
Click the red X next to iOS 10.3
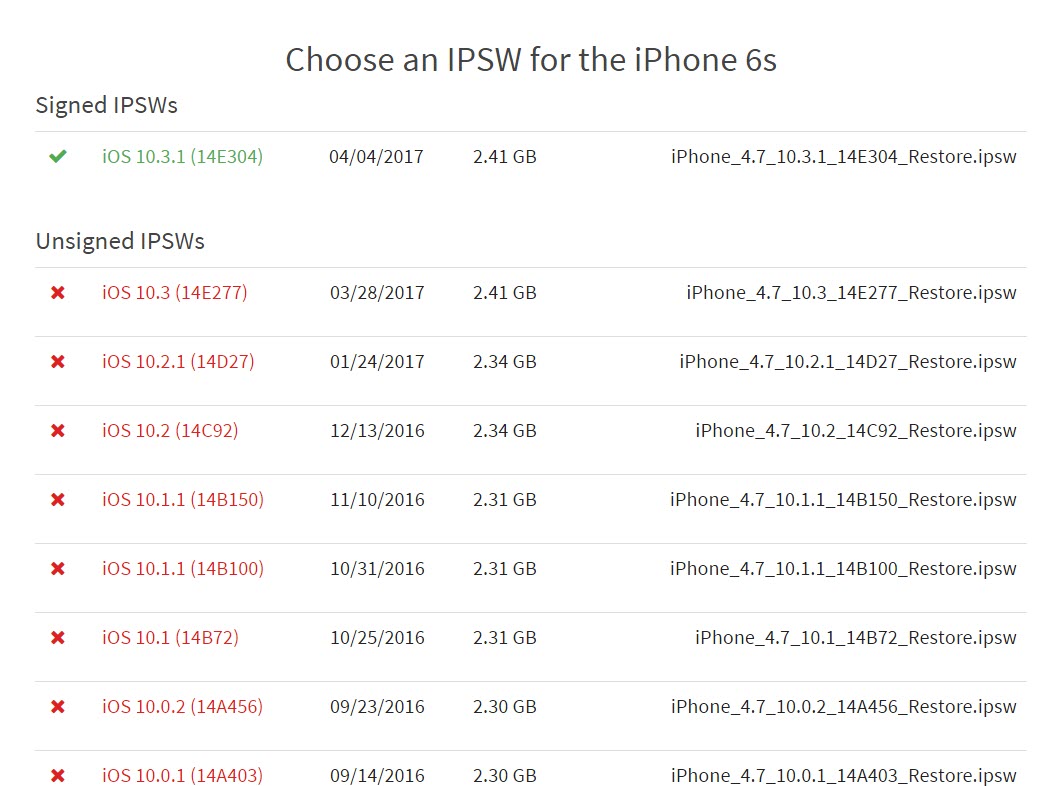[58, 293]
